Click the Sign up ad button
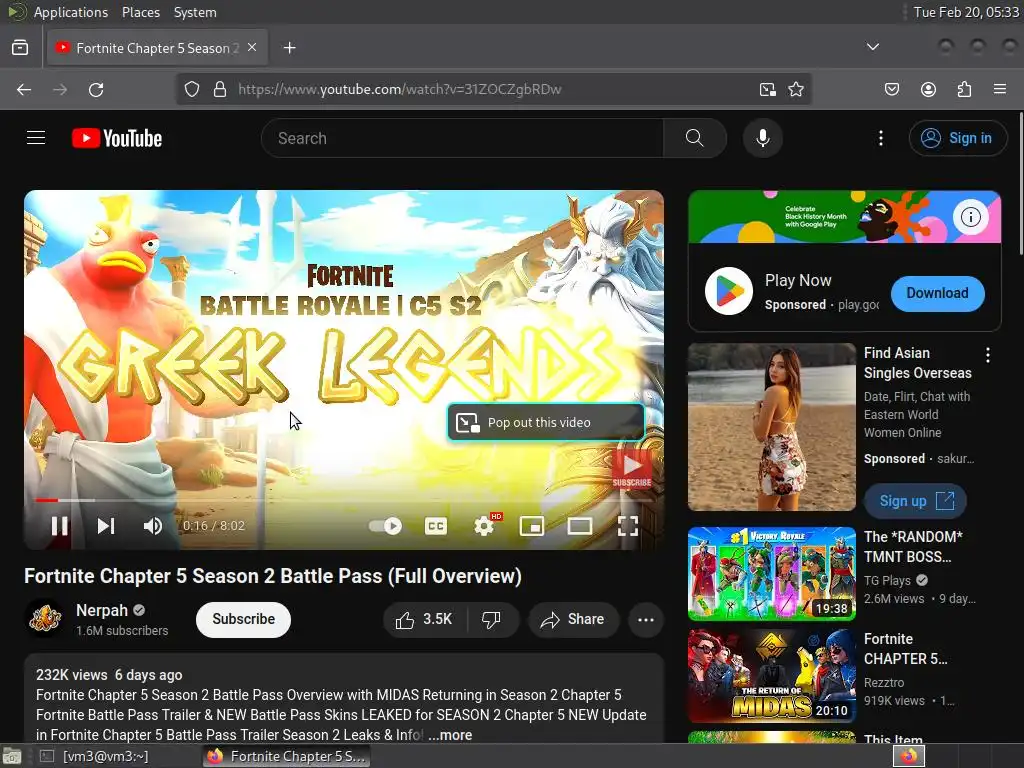Image resolution: width=1024 pixels, height=768 pixels. (915, 501)
